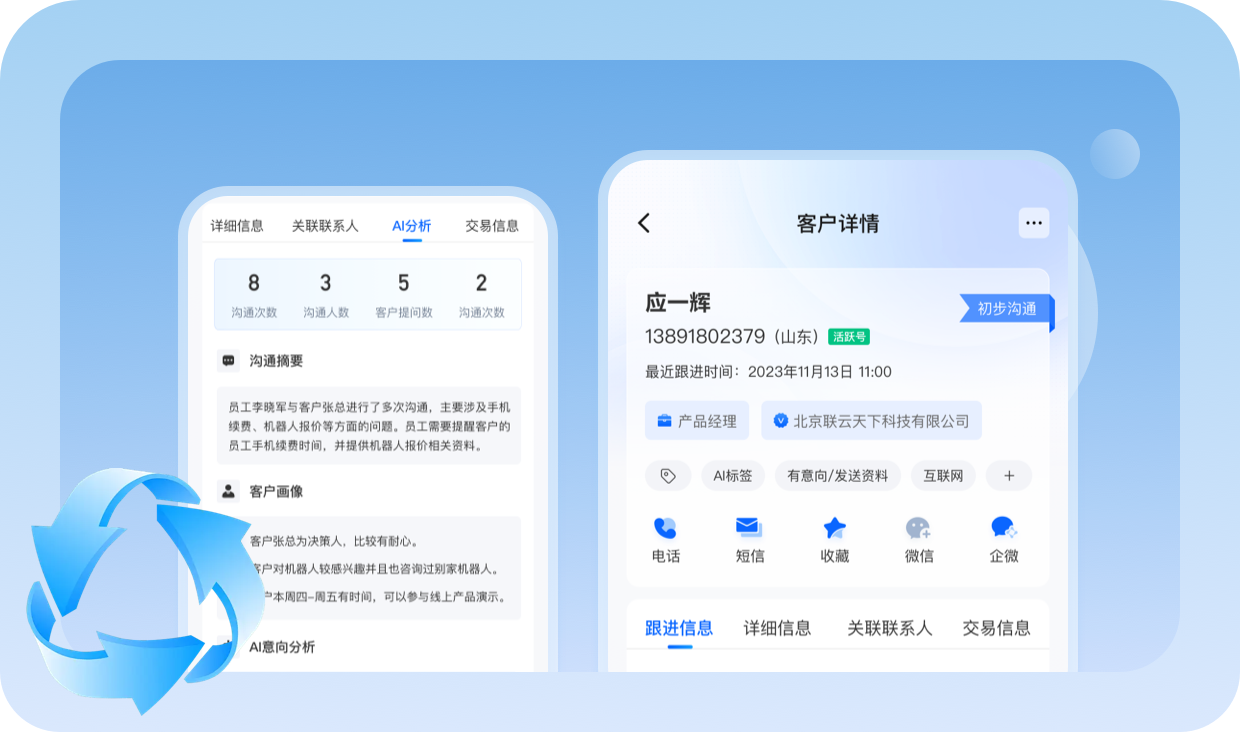The image size is (1240, 732).
Task: Tap the back arrow in customer details
Action: click(644, 223)
